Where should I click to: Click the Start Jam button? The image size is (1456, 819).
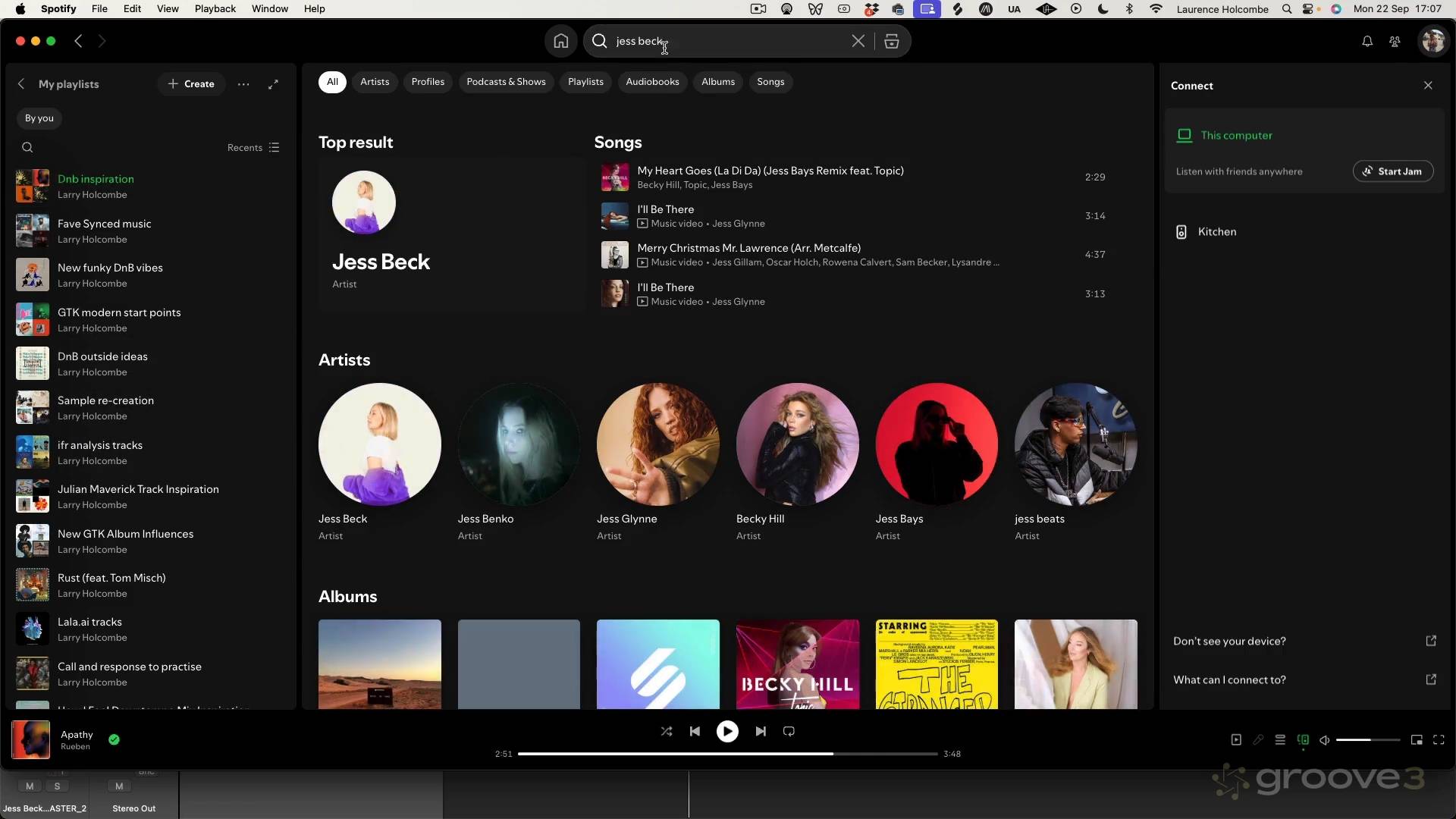(x=1392, y=171)
